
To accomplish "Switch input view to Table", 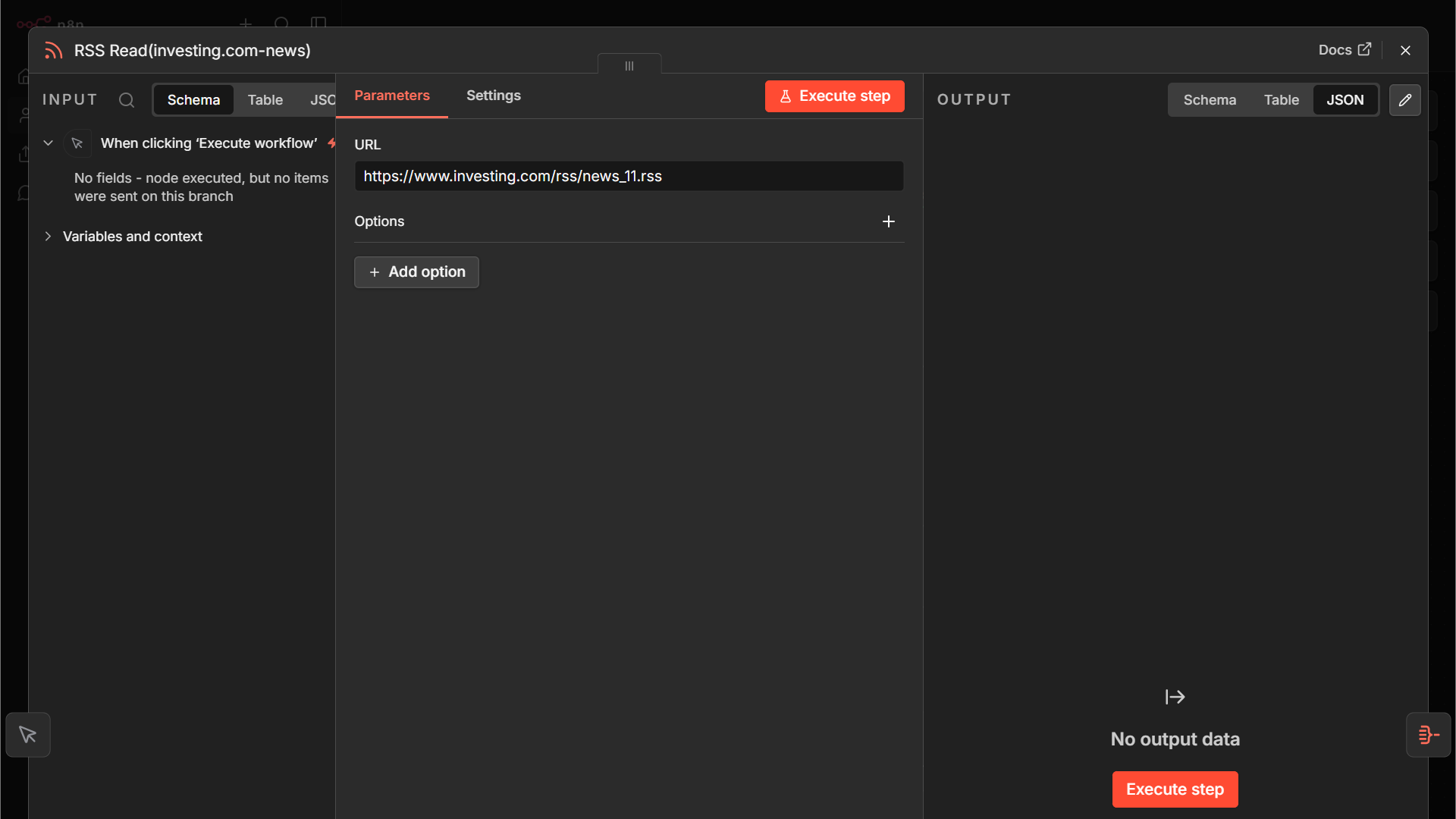I will [265, 100].
